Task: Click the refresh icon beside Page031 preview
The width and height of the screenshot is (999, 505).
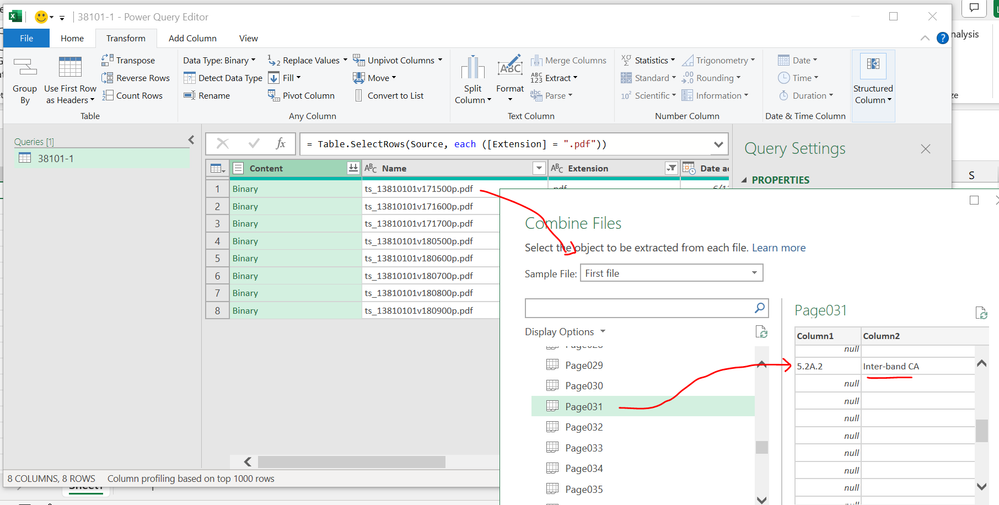Action: (x=981, y=313)
